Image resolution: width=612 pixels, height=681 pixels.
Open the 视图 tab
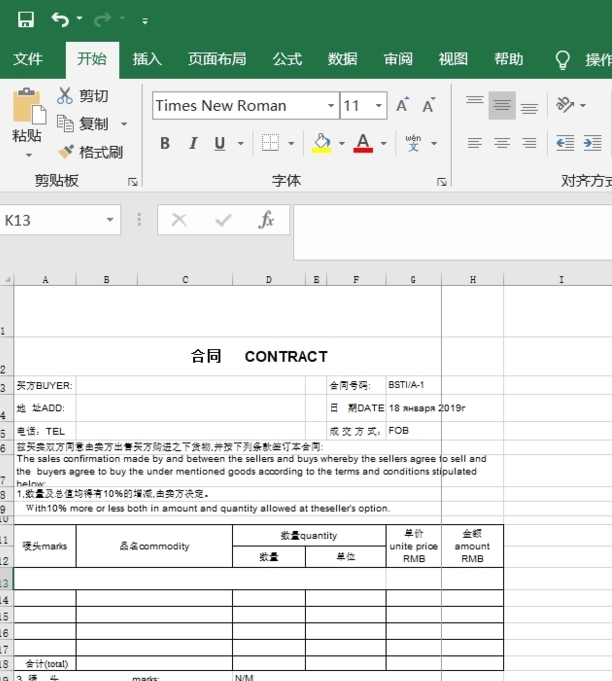453,59
